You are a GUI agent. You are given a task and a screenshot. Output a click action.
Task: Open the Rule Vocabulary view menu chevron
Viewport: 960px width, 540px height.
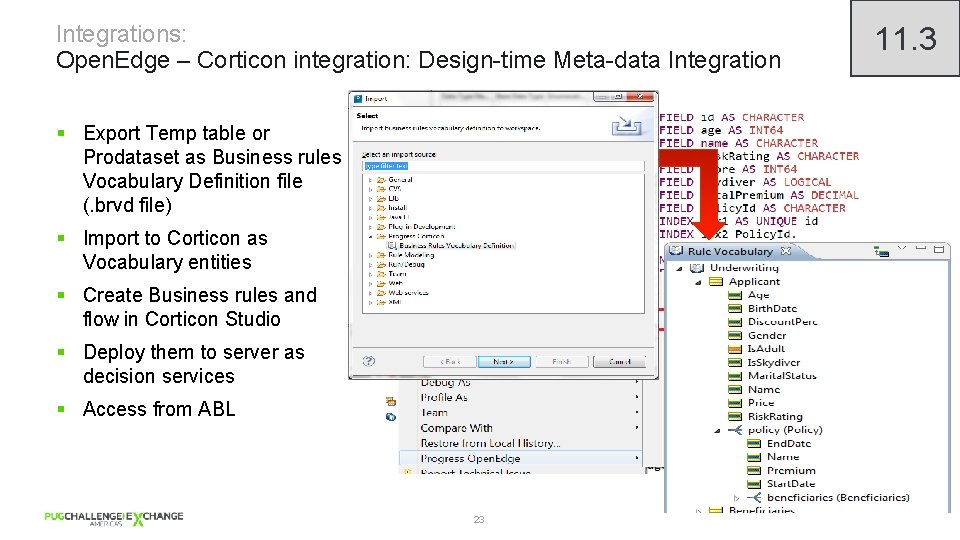[901, 248]
